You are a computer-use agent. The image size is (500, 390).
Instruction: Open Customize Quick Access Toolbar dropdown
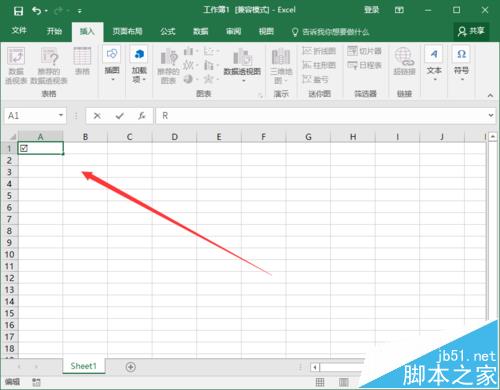pos(80,11)
